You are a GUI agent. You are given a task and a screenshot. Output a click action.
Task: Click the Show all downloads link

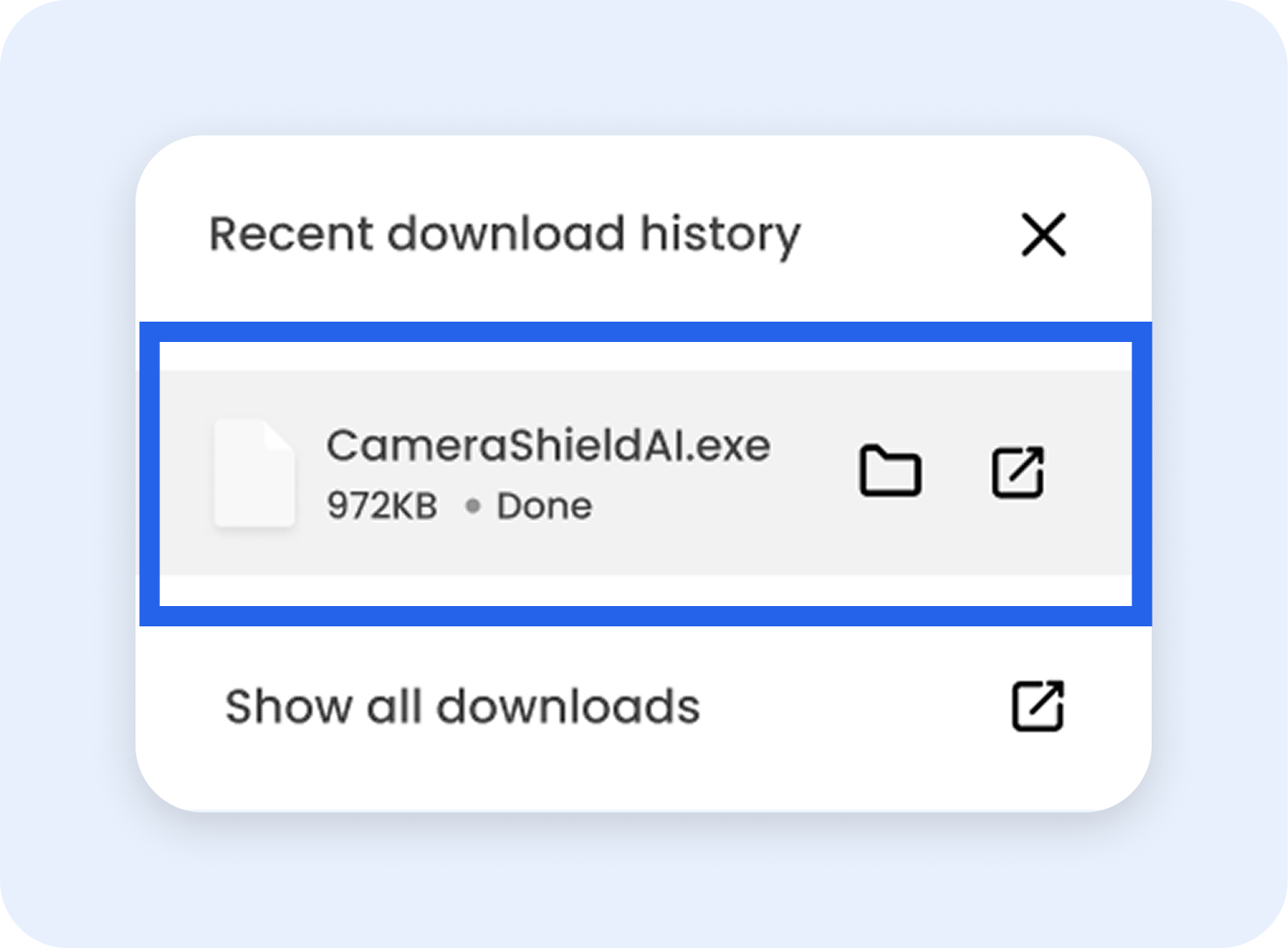[x=462, y=705]
